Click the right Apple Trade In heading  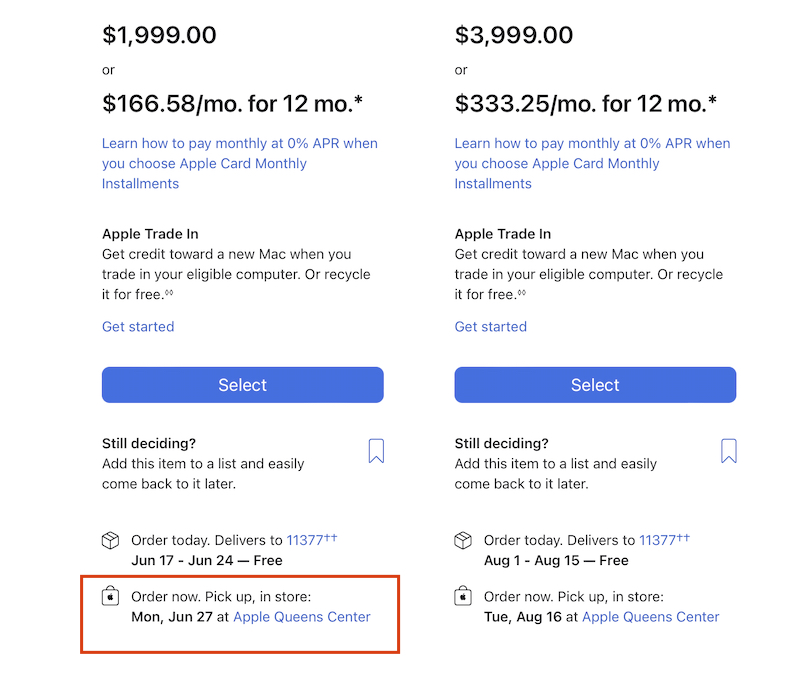point(503,234)
